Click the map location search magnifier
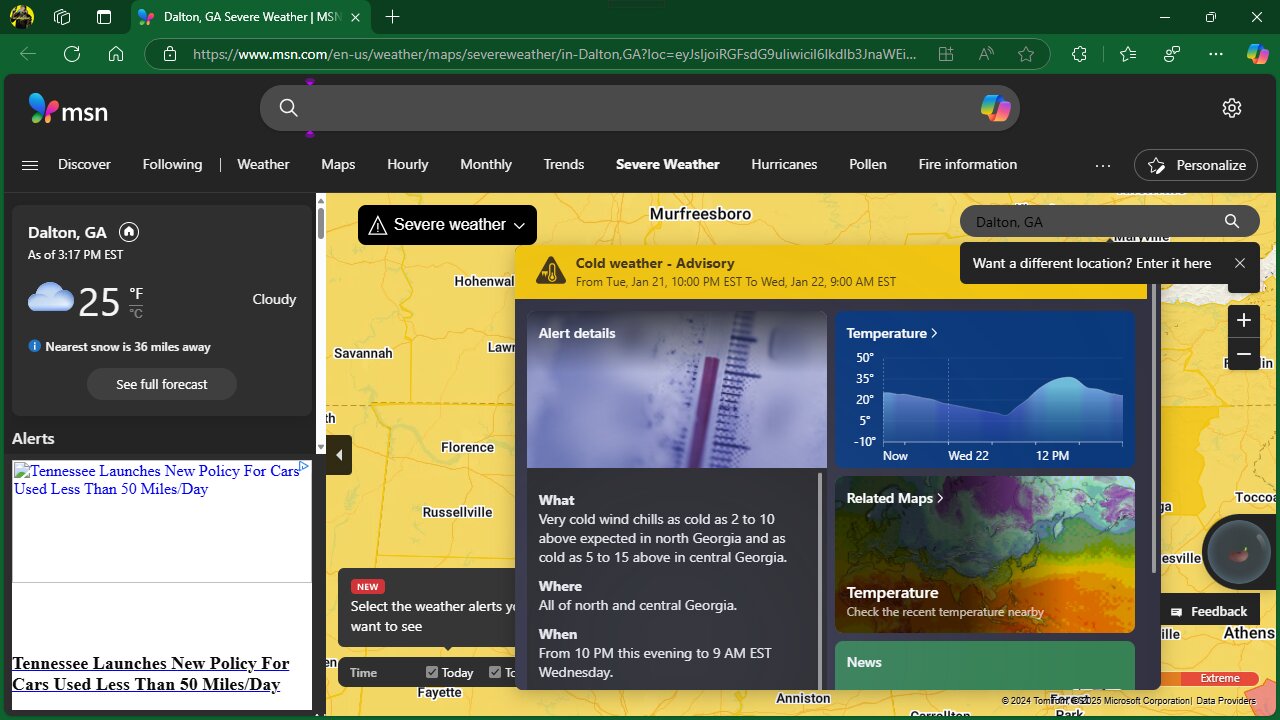Screen dimensions: 1280x720 tap(1232, 222)
